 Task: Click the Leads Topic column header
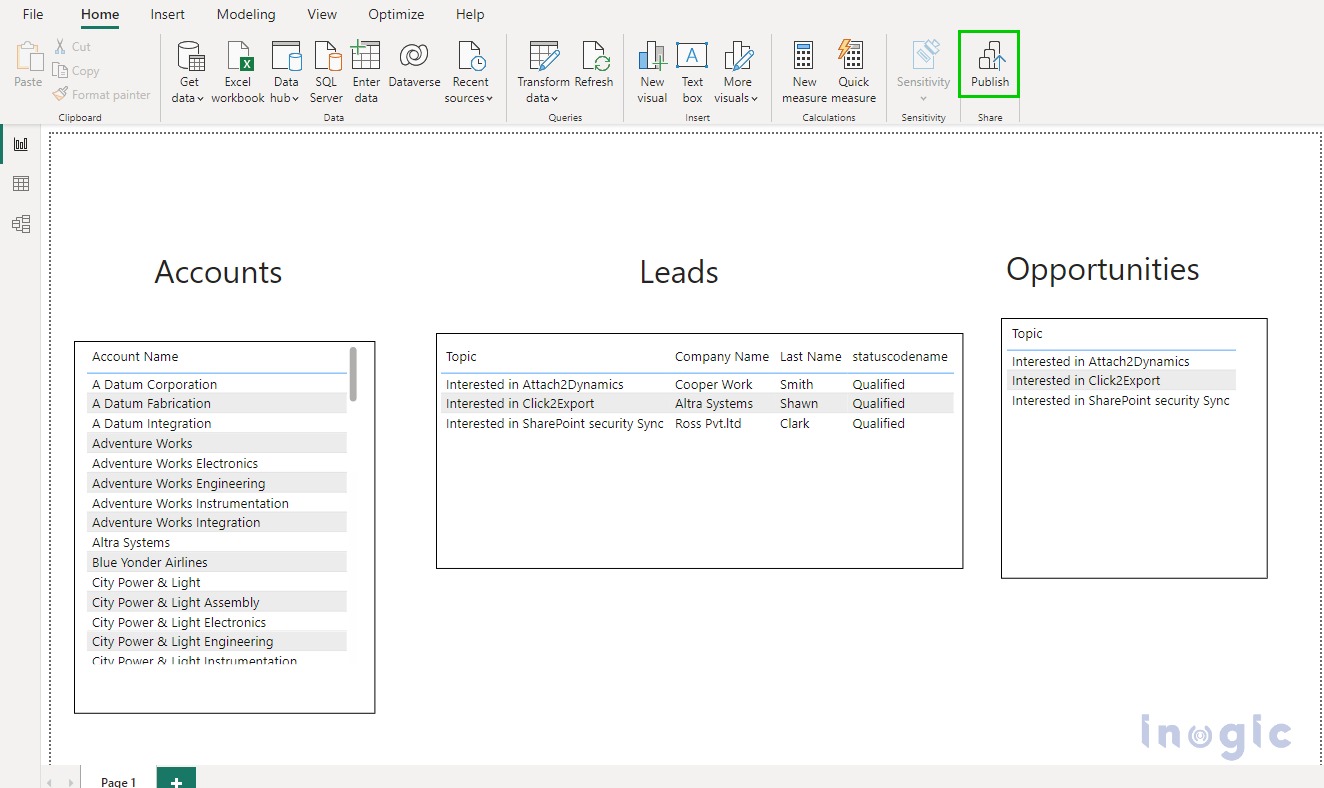pyautogui.click(x=461, y=357)
